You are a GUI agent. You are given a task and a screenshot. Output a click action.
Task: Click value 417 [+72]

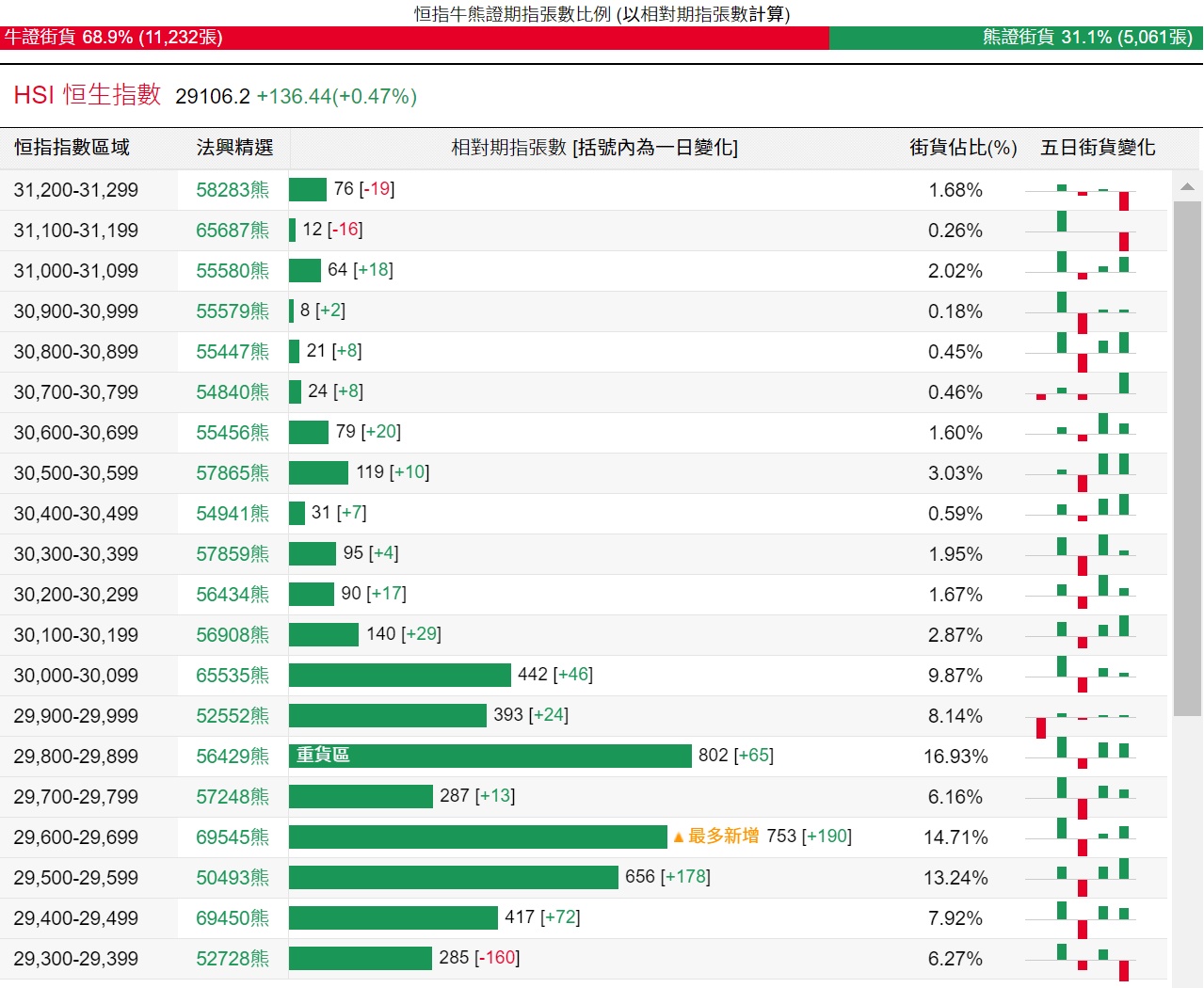[542, 917]
